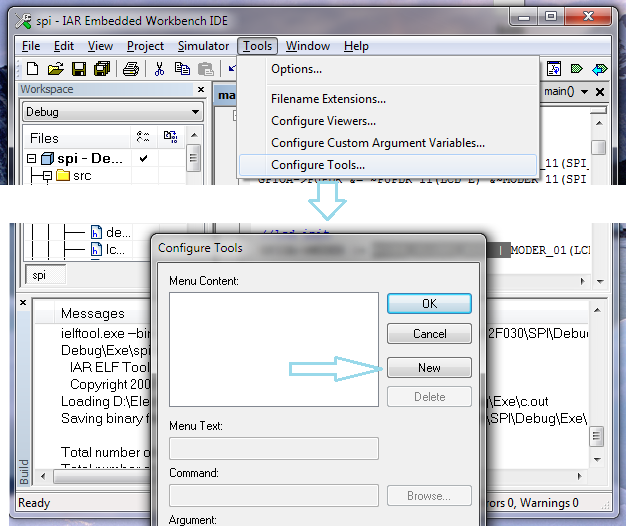The height and width of the screenshot is (526, 626).
Task: Click the Open file folder icon
Action: click(55, 69)
